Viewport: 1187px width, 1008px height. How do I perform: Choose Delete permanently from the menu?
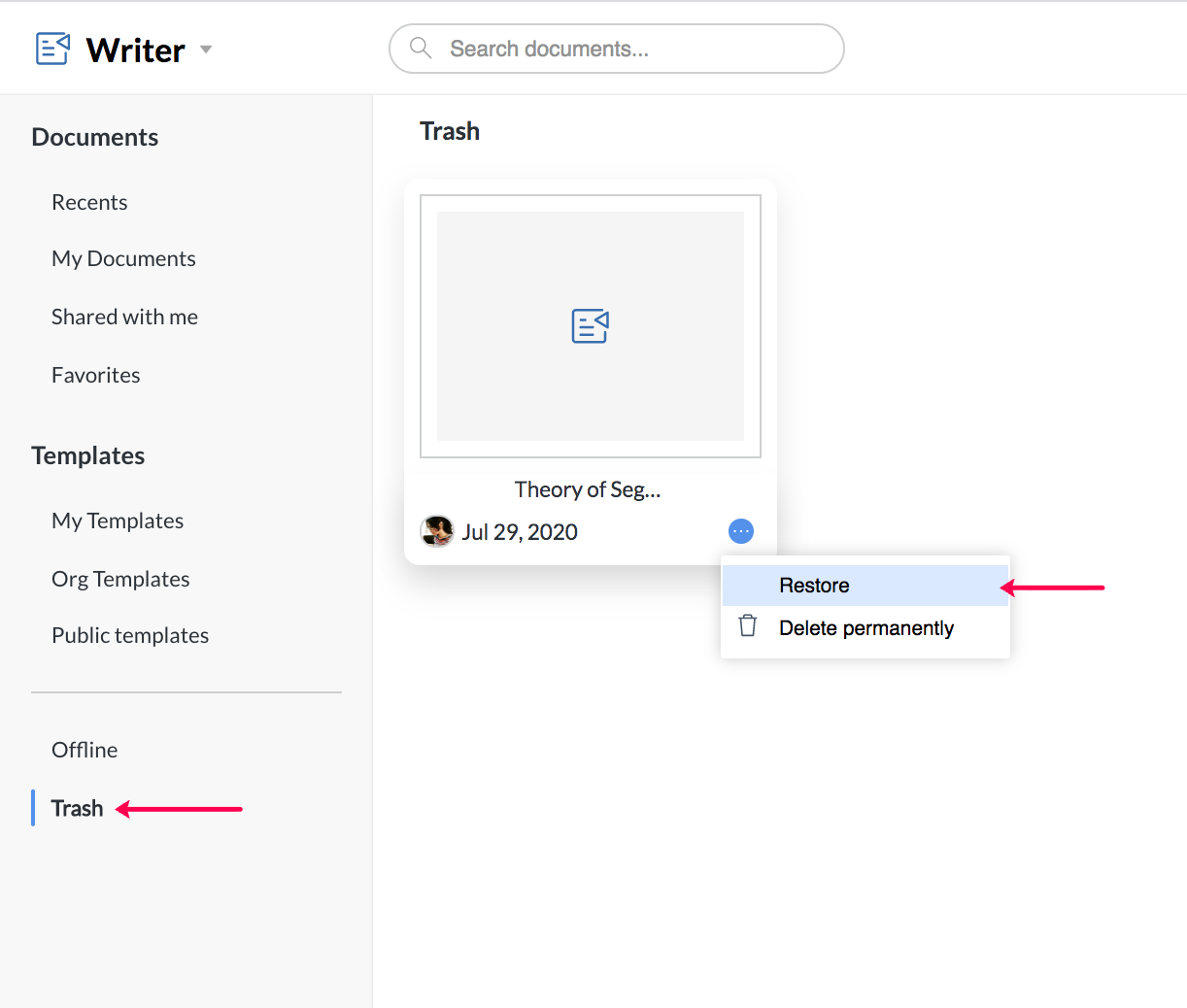pos(865,628)
